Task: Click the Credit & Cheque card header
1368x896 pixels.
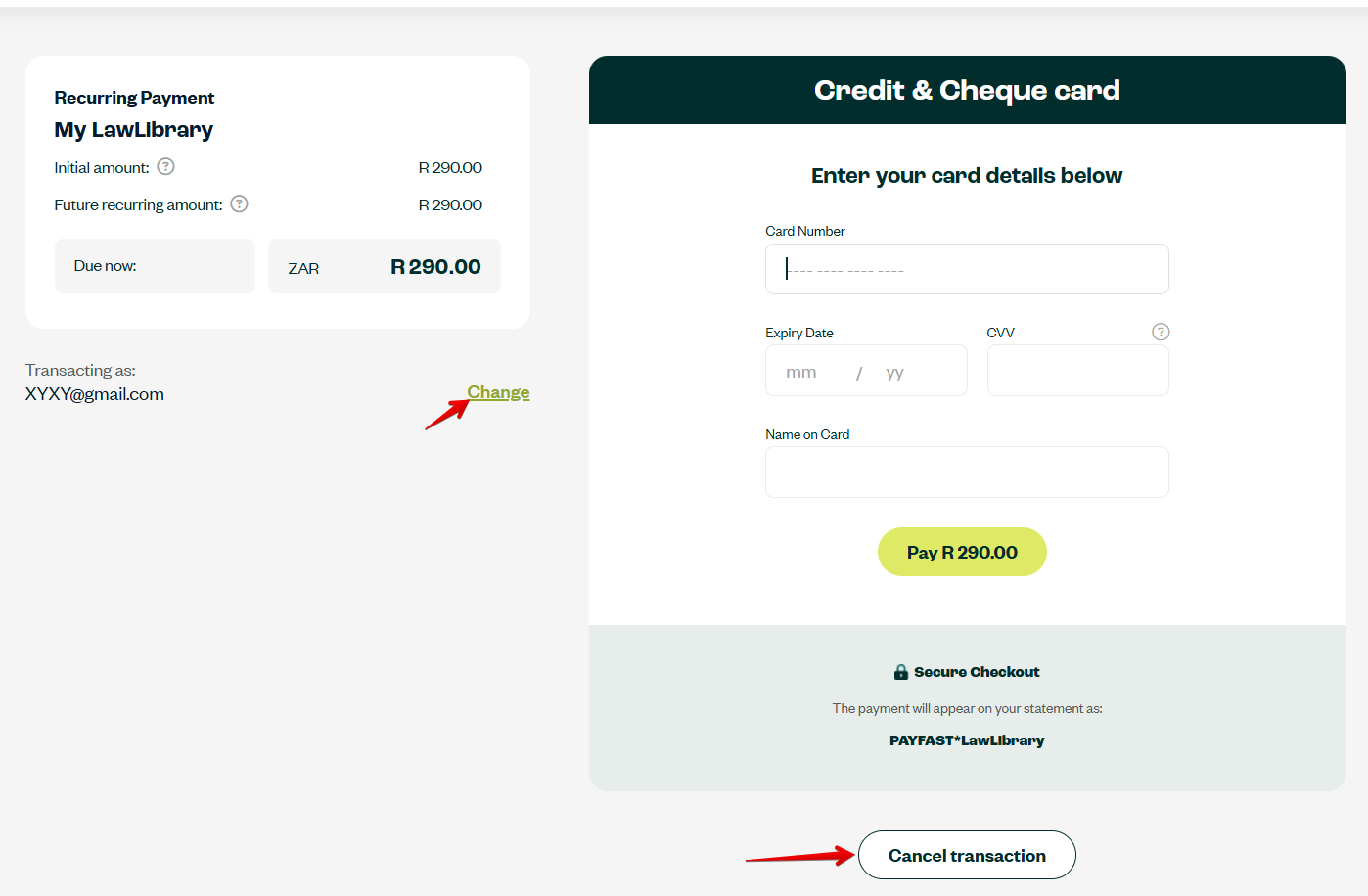Action: coord(967,90)
